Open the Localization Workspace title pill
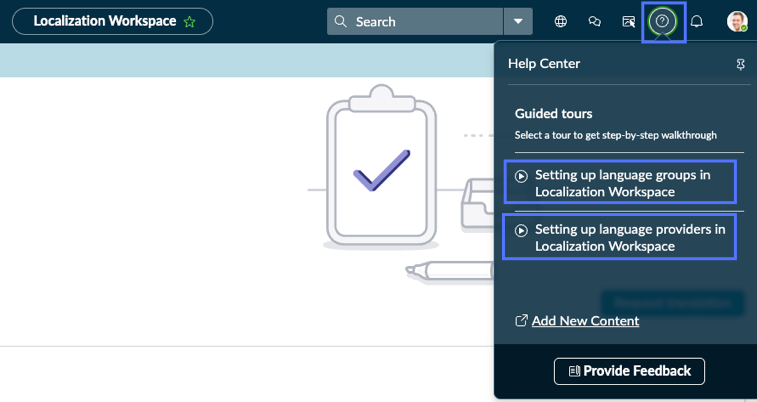 coord(112,21)
